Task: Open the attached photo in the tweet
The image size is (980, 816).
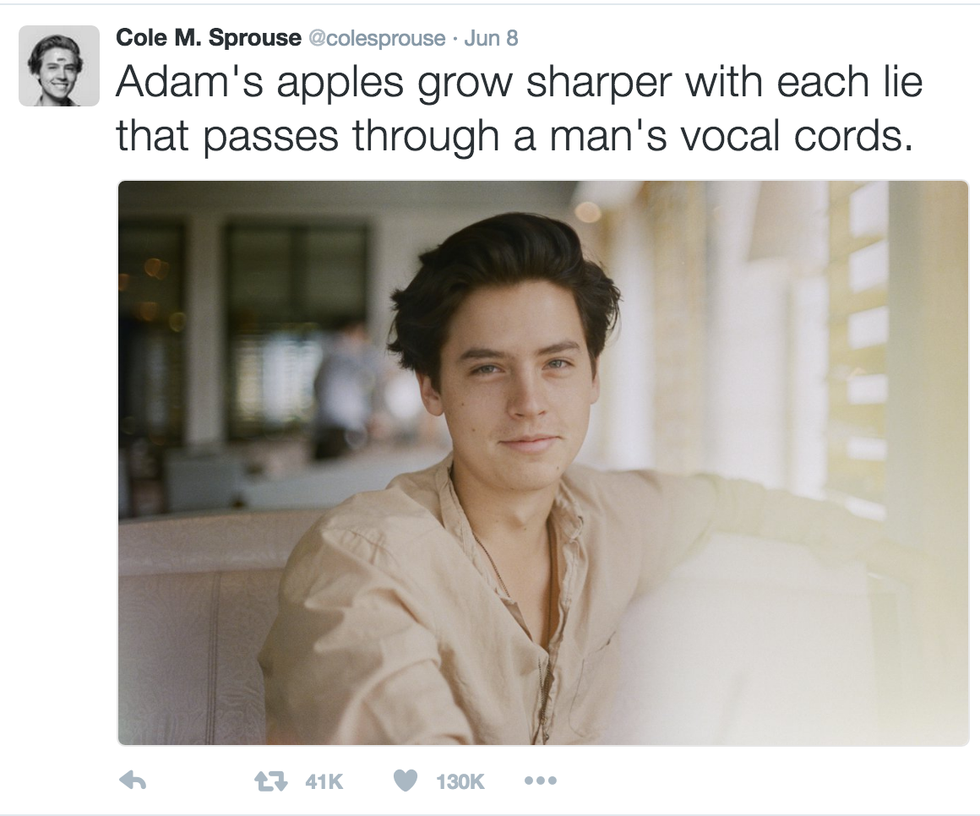Action: tap(543, 463)
